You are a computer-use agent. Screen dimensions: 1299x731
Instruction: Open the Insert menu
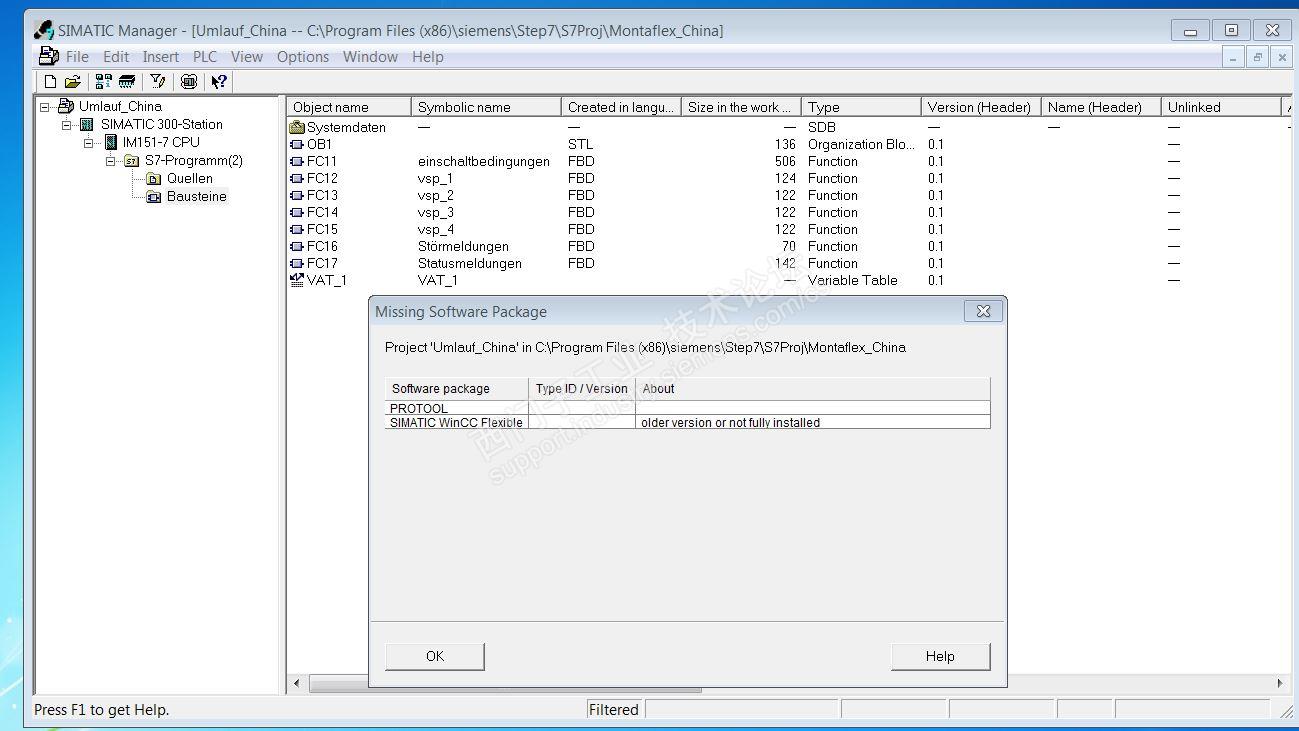161,57
